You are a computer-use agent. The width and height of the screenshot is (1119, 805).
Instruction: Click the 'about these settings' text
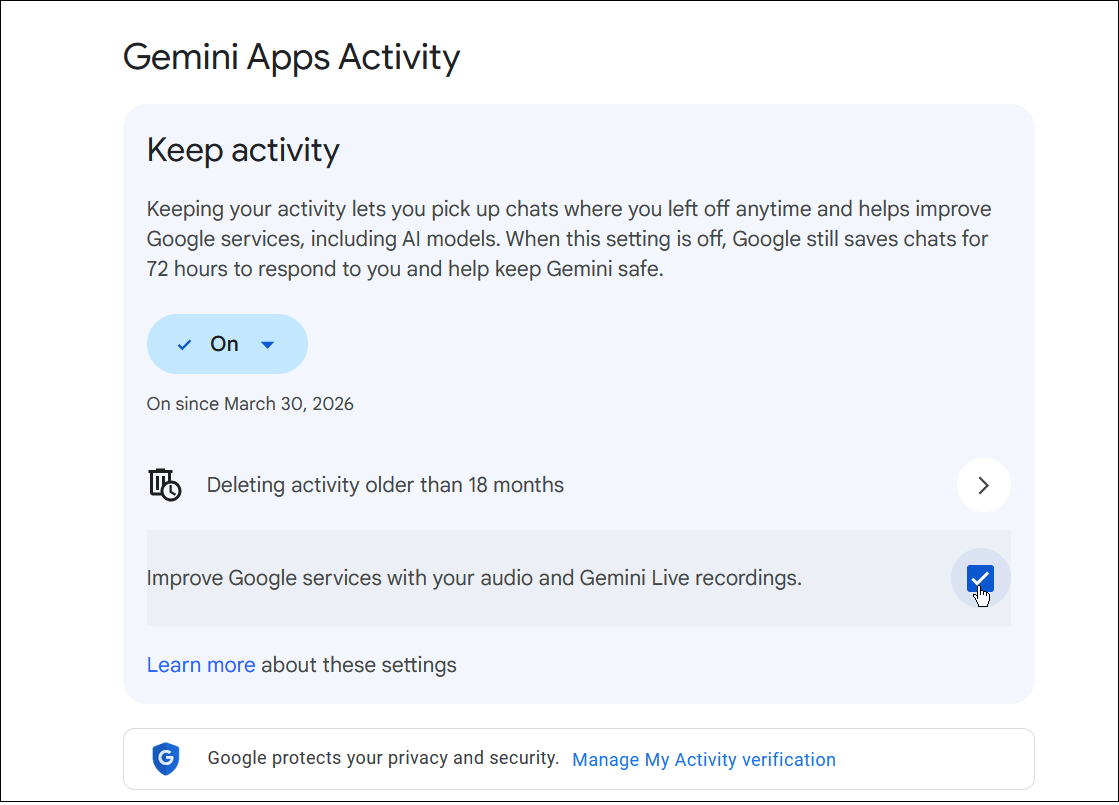click(359, 664)
